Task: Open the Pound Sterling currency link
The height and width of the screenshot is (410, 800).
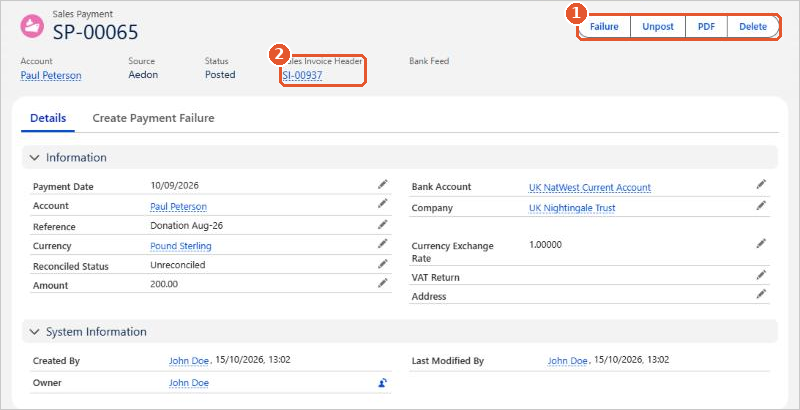Action: tap(181, 246)
